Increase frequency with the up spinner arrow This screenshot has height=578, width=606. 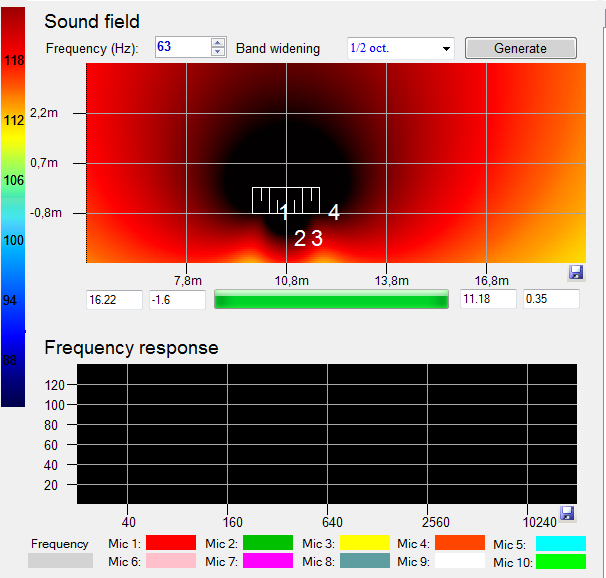tap(218, 43)
